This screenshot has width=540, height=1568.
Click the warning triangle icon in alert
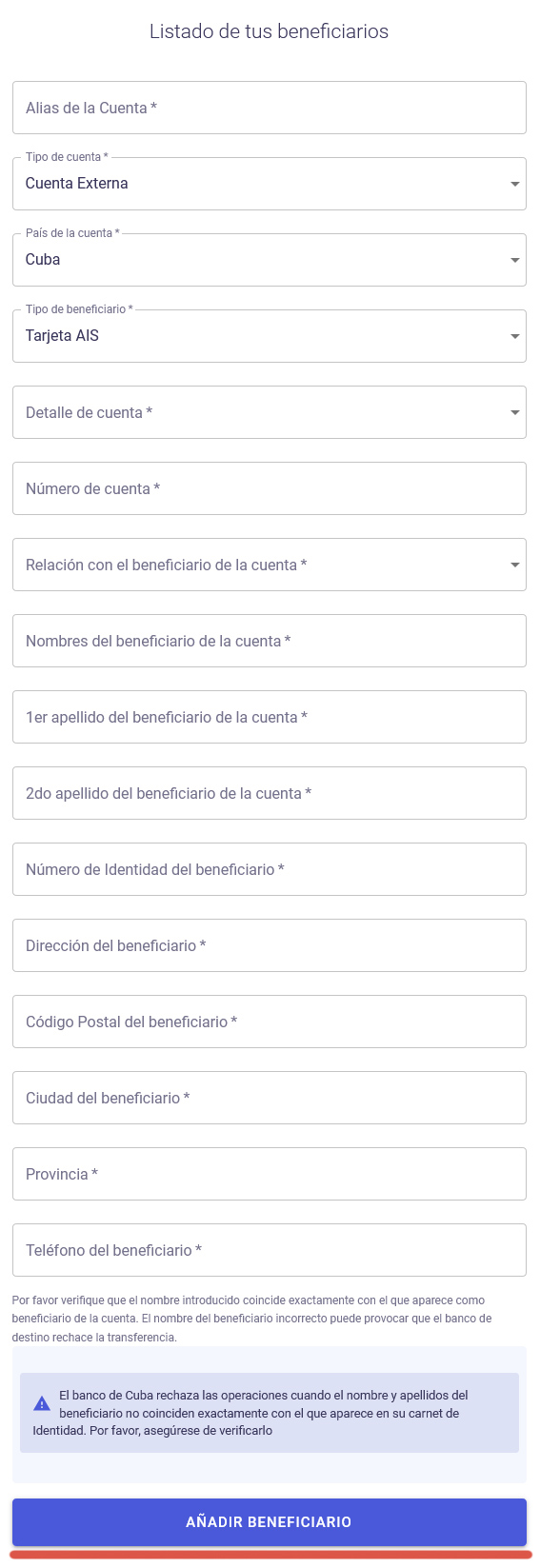tap(42, 1403)
